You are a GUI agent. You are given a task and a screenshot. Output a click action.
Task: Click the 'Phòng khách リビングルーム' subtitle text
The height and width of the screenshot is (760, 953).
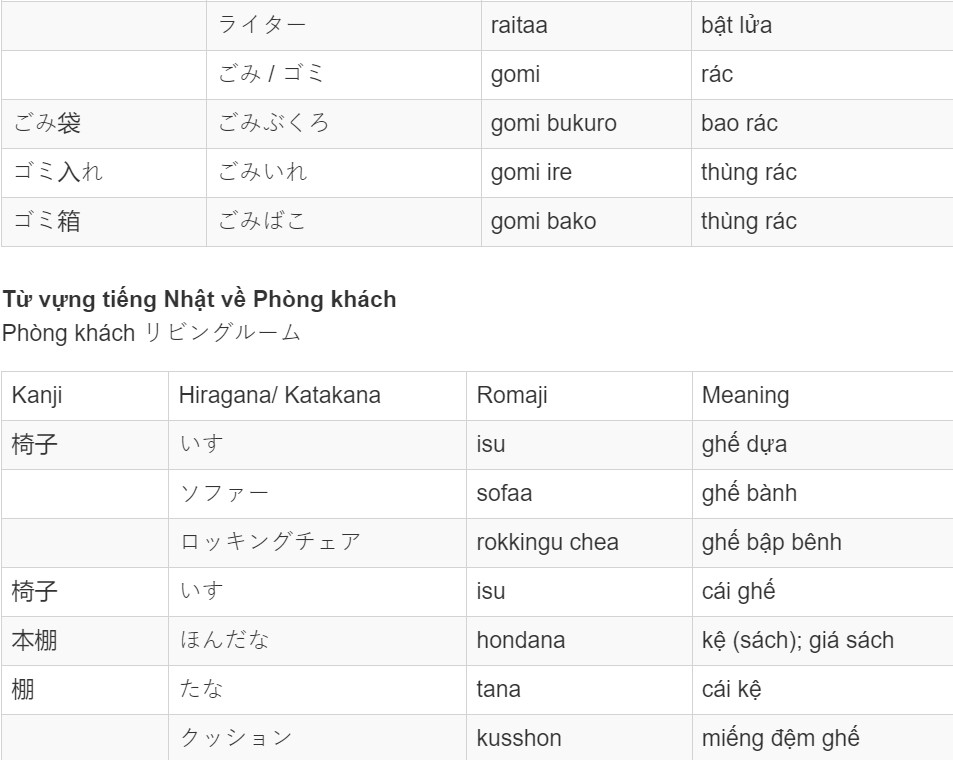pyautogui.click(x=151, y=333)
